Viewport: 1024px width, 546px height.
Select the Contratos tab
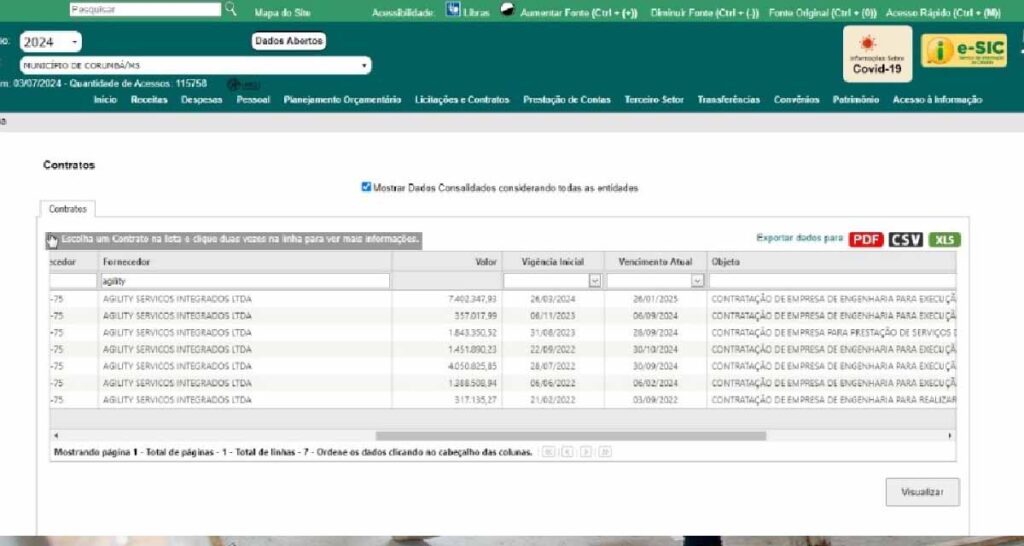(x=67, y=209)
